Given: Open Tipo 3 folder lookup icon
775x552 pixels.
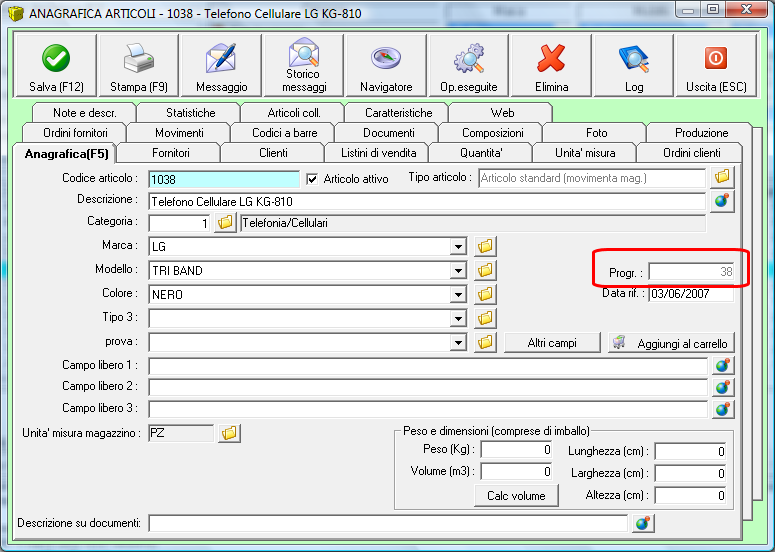Looking at the screenshot, I should 485,318.
